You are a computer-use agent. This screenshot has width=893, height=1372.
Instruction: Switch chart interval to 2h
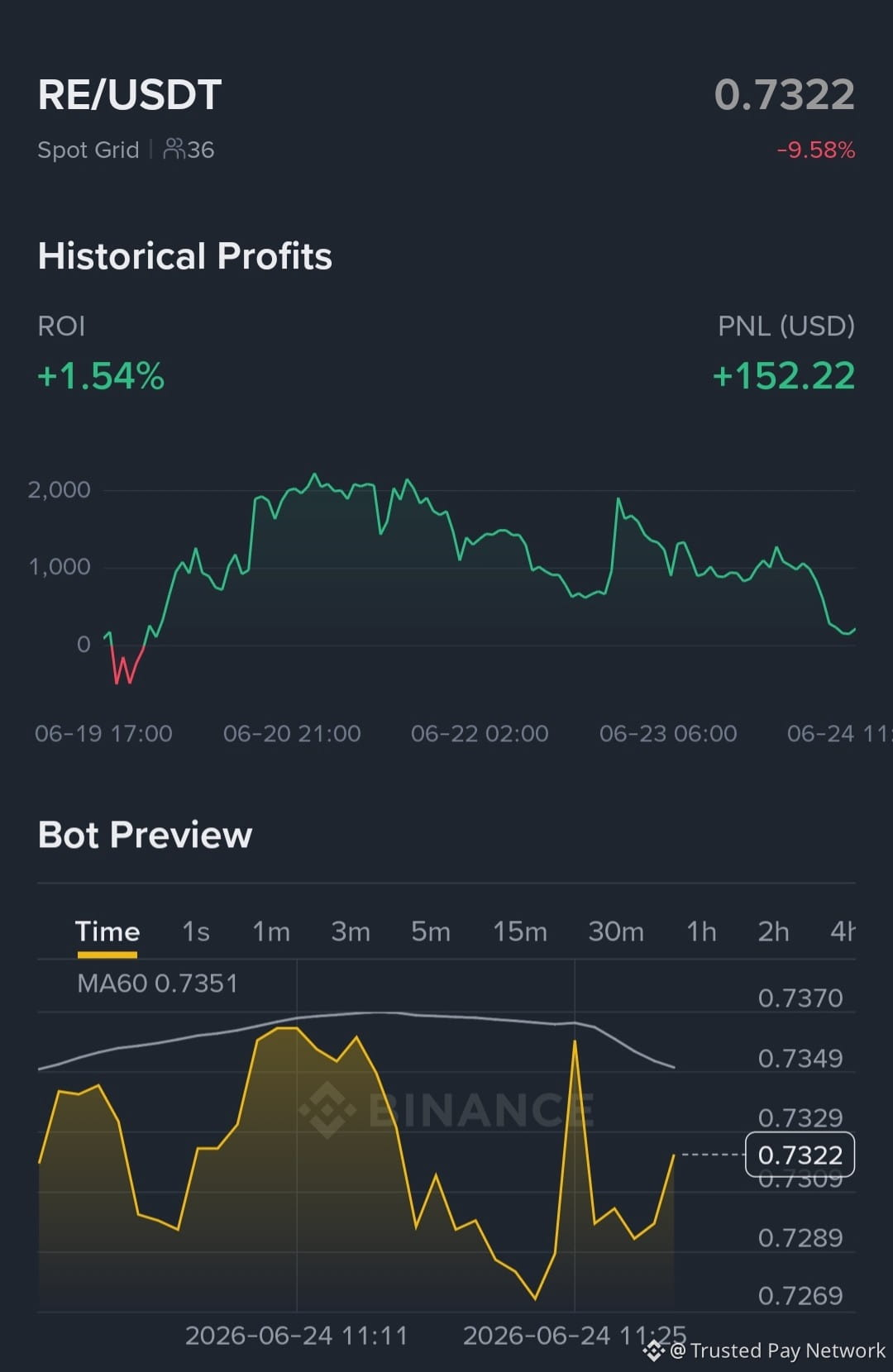773,931
